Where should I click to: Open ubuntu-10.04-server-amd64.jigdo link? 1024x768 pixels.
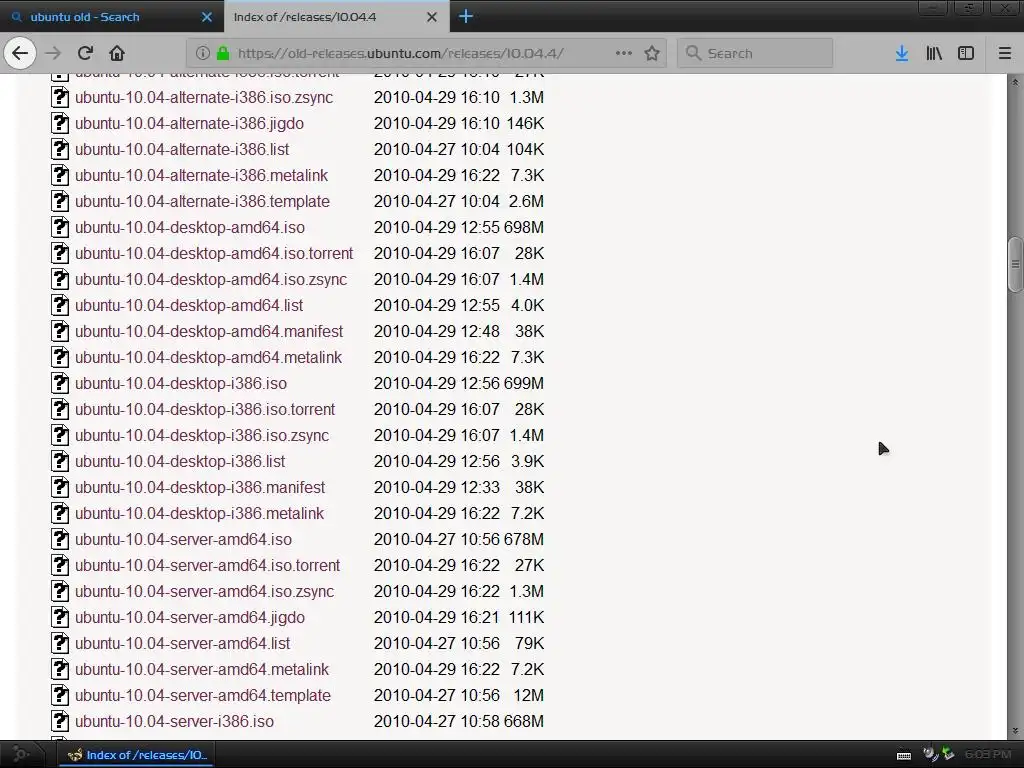click(190, 618)
